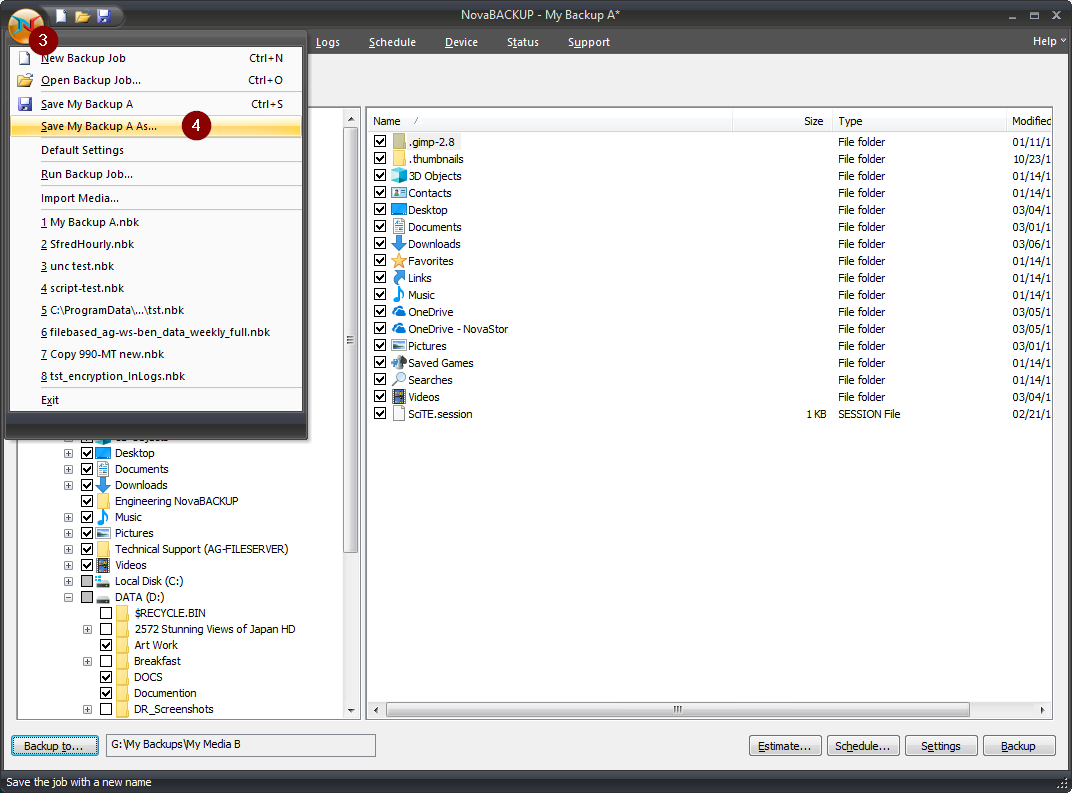Toggle the Engineering NovaBACKUP tree checkbox
The image size is (1072, 793).
(87, 501)
